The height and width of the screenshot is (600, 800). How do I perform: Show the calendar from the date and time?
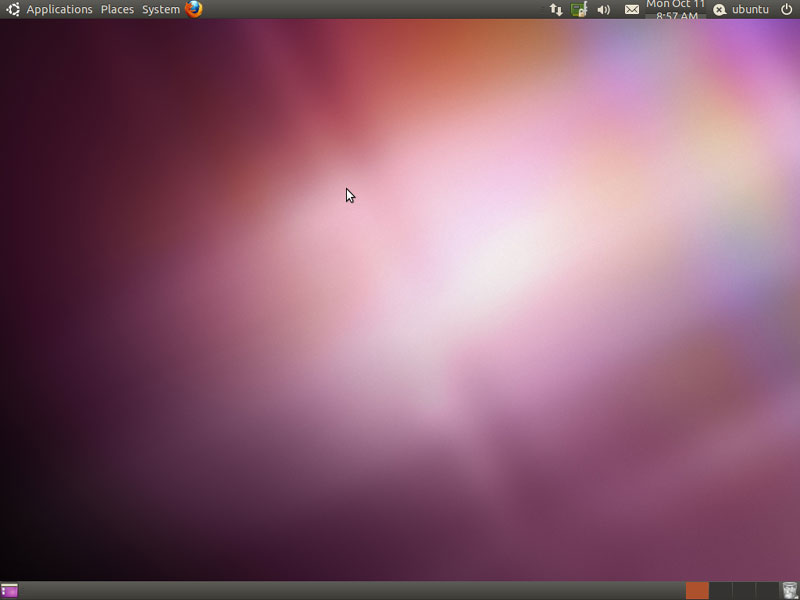tap(676, 9)
